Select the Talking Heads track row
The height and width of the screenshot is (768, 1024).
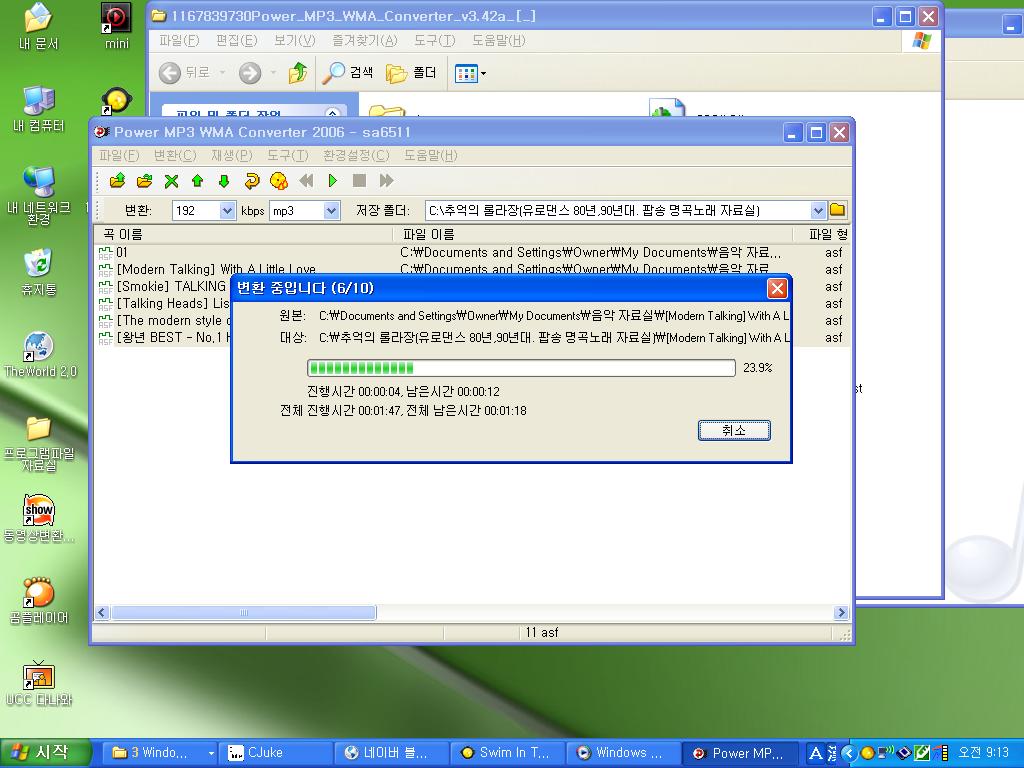click(x=162, y=304)
